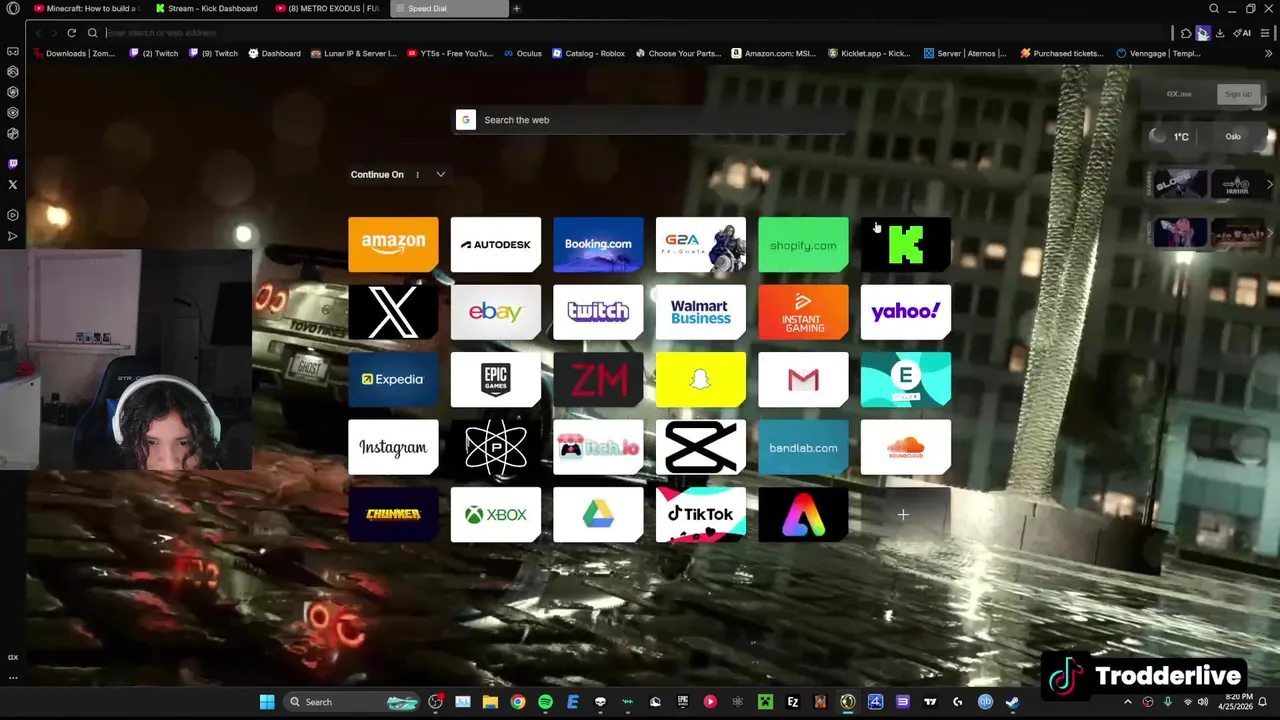Open the Shopify.com speed dial tile

803,244
